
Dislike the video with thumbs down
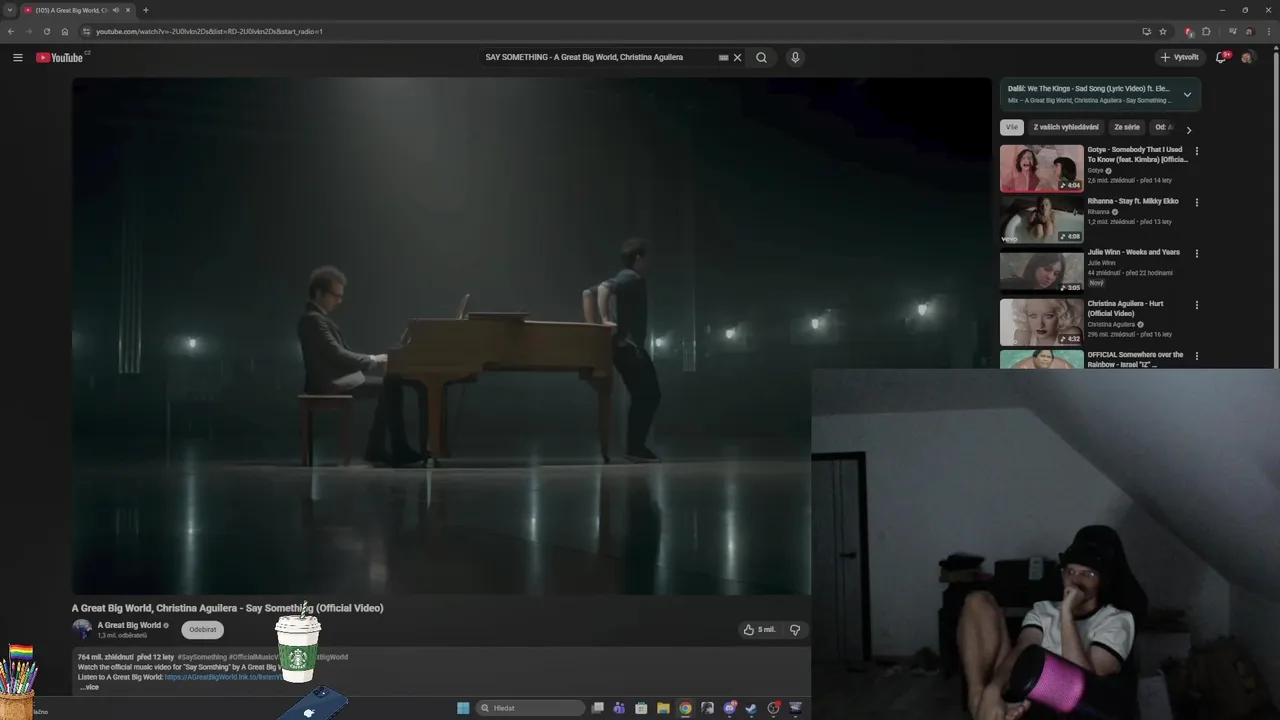pos(795,630)
